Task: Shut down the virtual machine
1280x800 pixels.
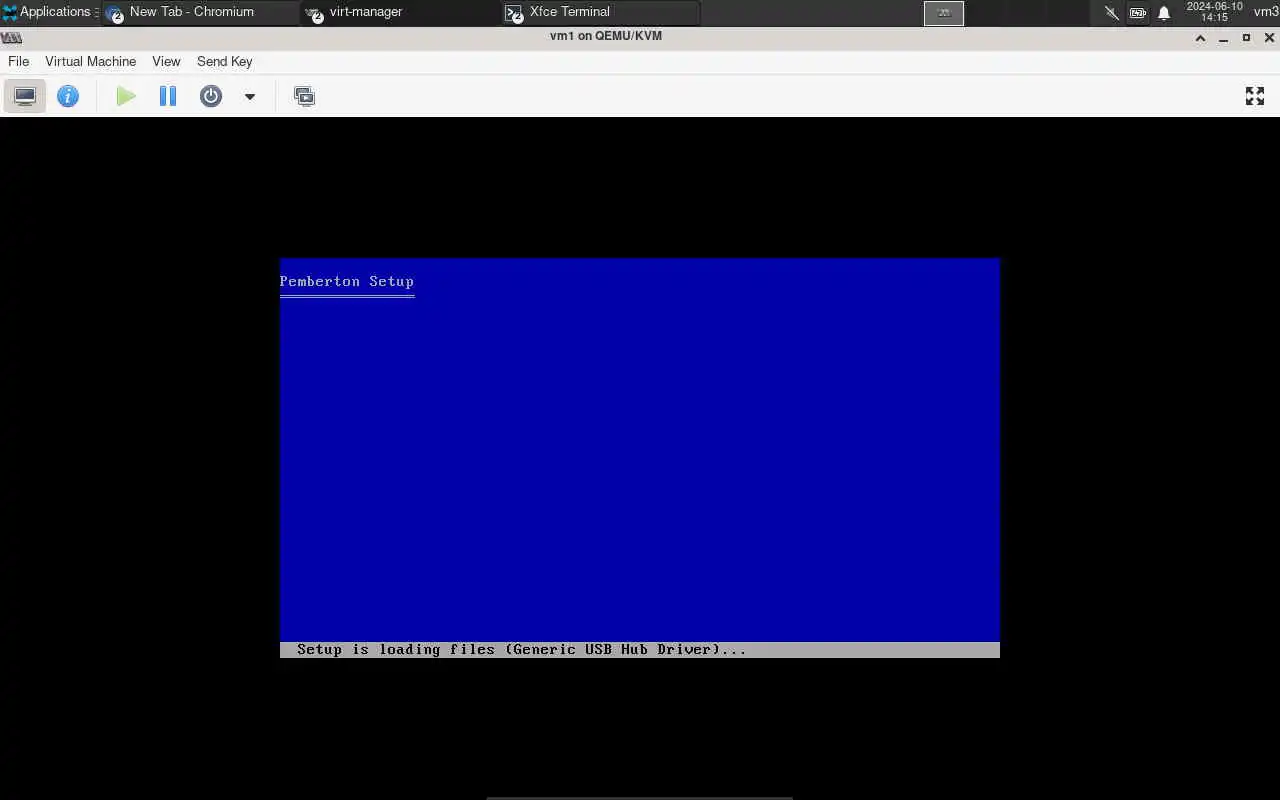Action: click(x=211, y=96)
